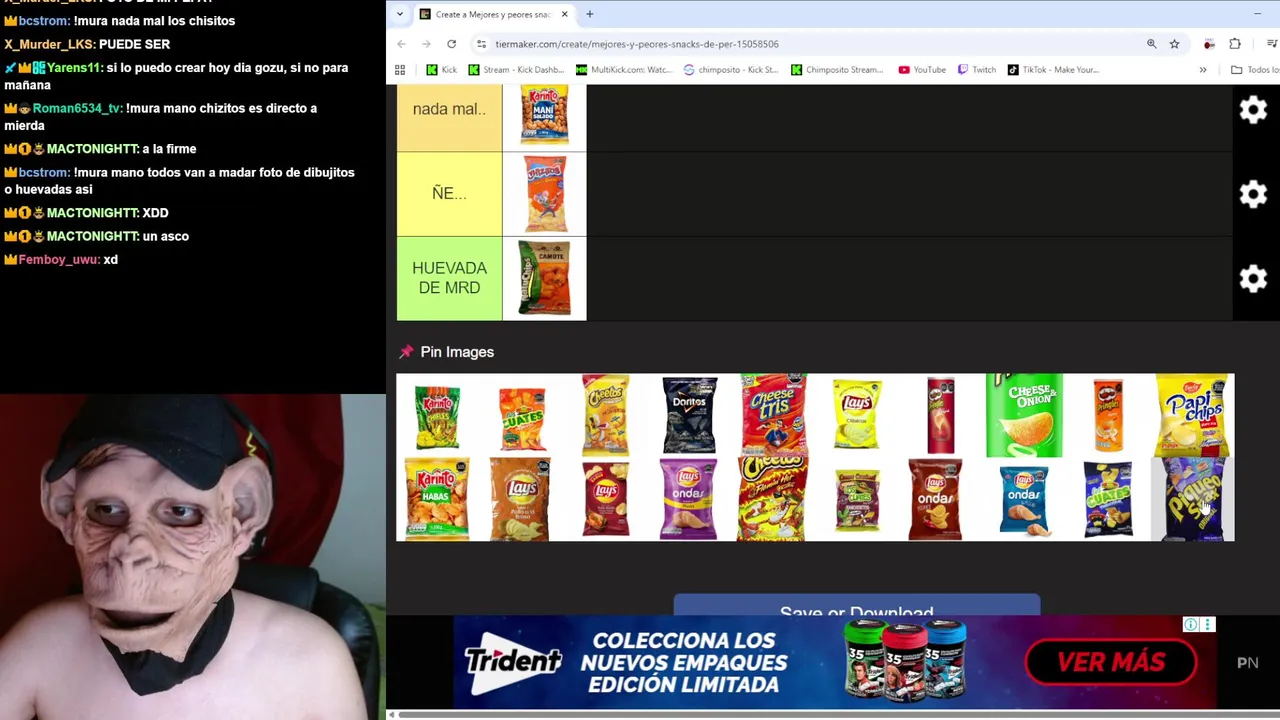The image size is (1280, 720).
Task: Open a new browser tab
Action: point(589,14)
